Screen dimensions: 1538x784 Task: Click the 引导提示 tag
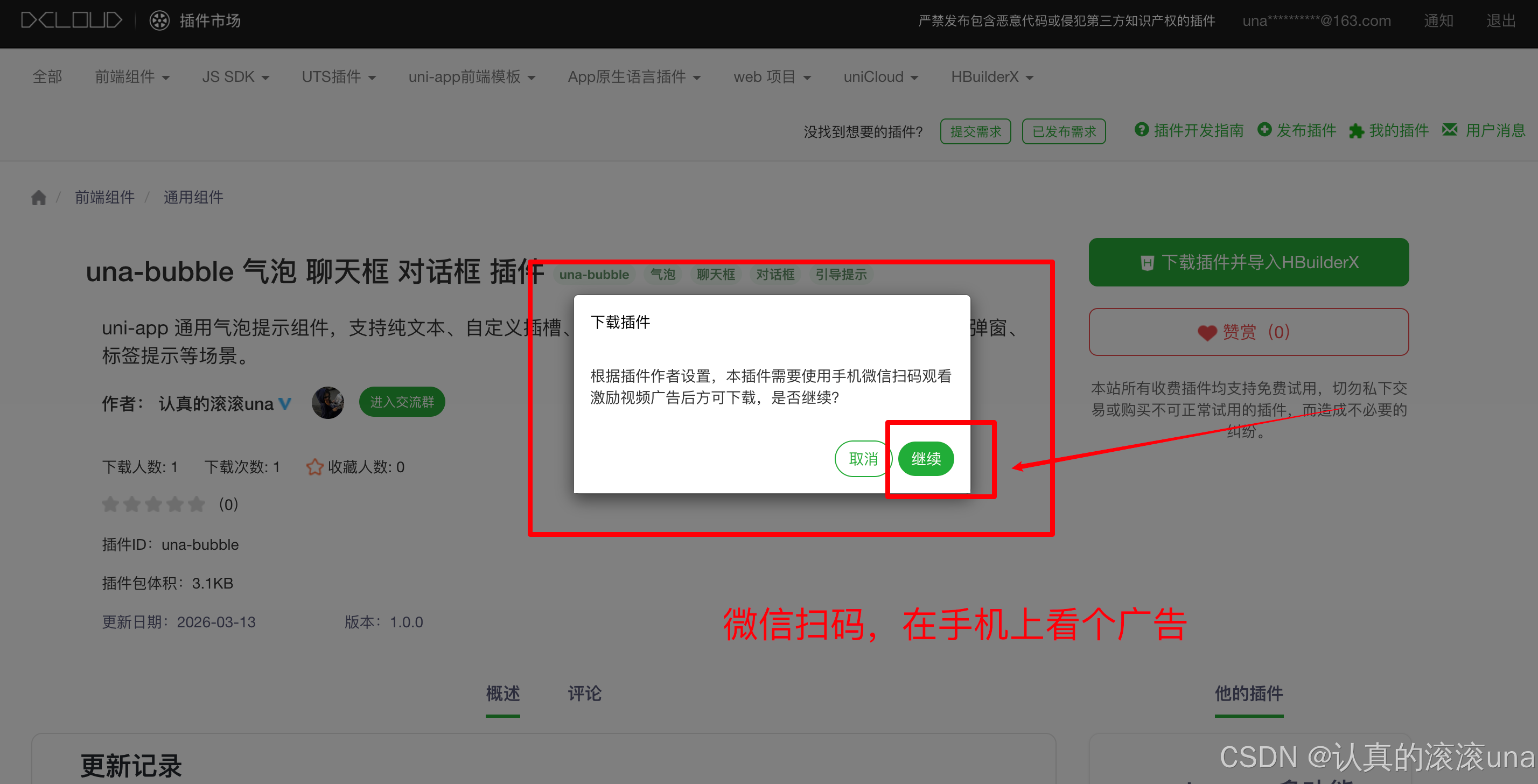click(841, 275)
